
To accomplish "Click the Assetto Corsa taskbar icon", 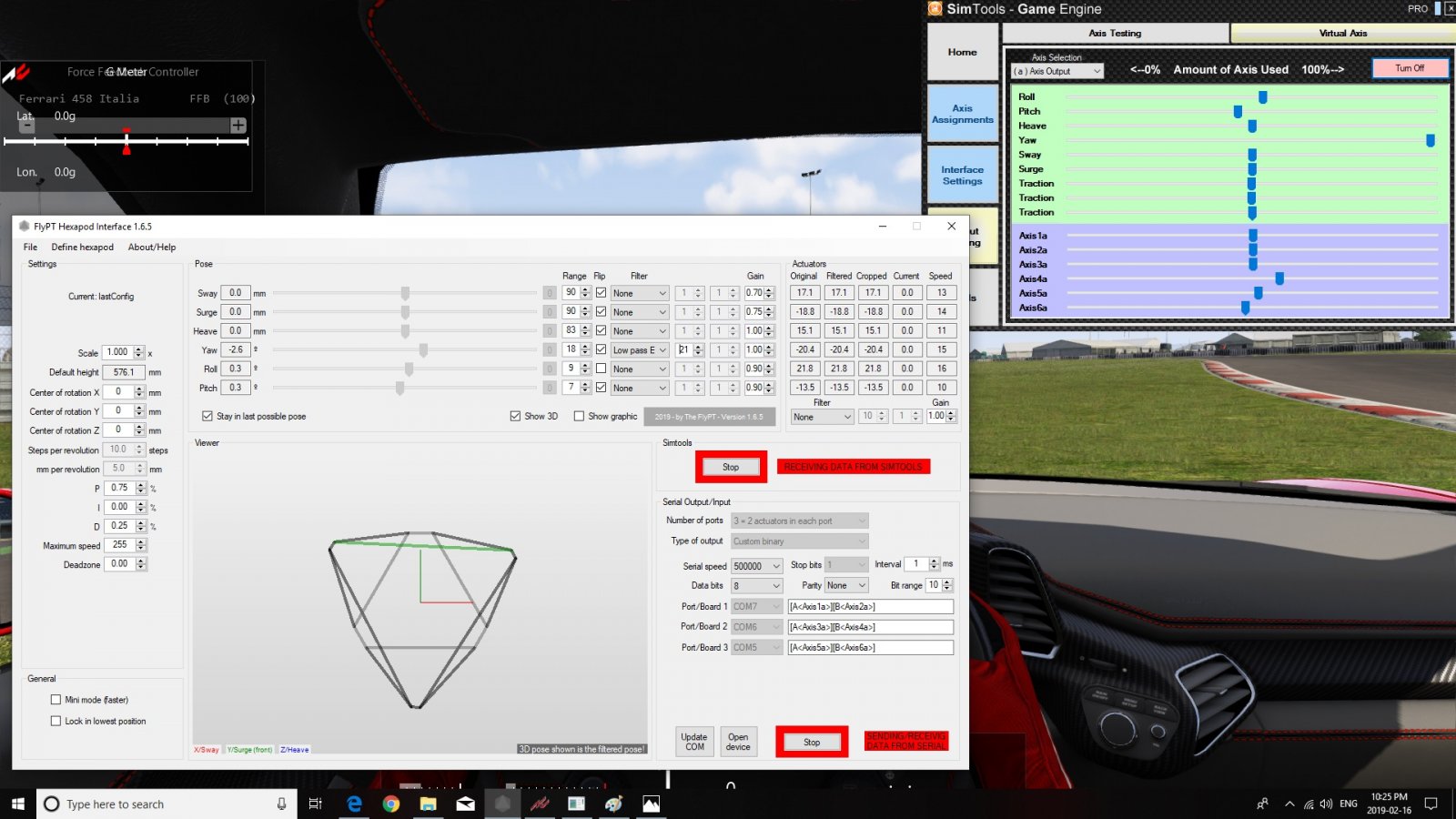I will [540, 804].
